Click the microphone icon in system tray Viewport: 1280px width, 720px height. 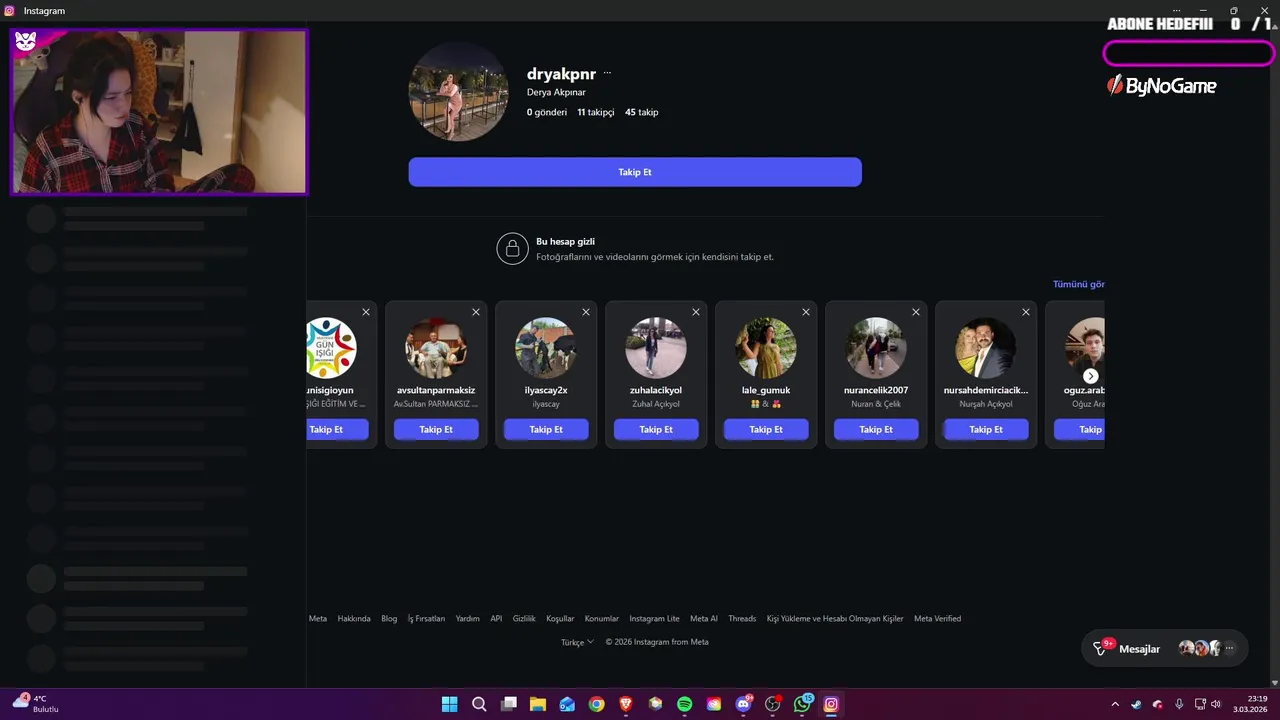coord(1179,704)
